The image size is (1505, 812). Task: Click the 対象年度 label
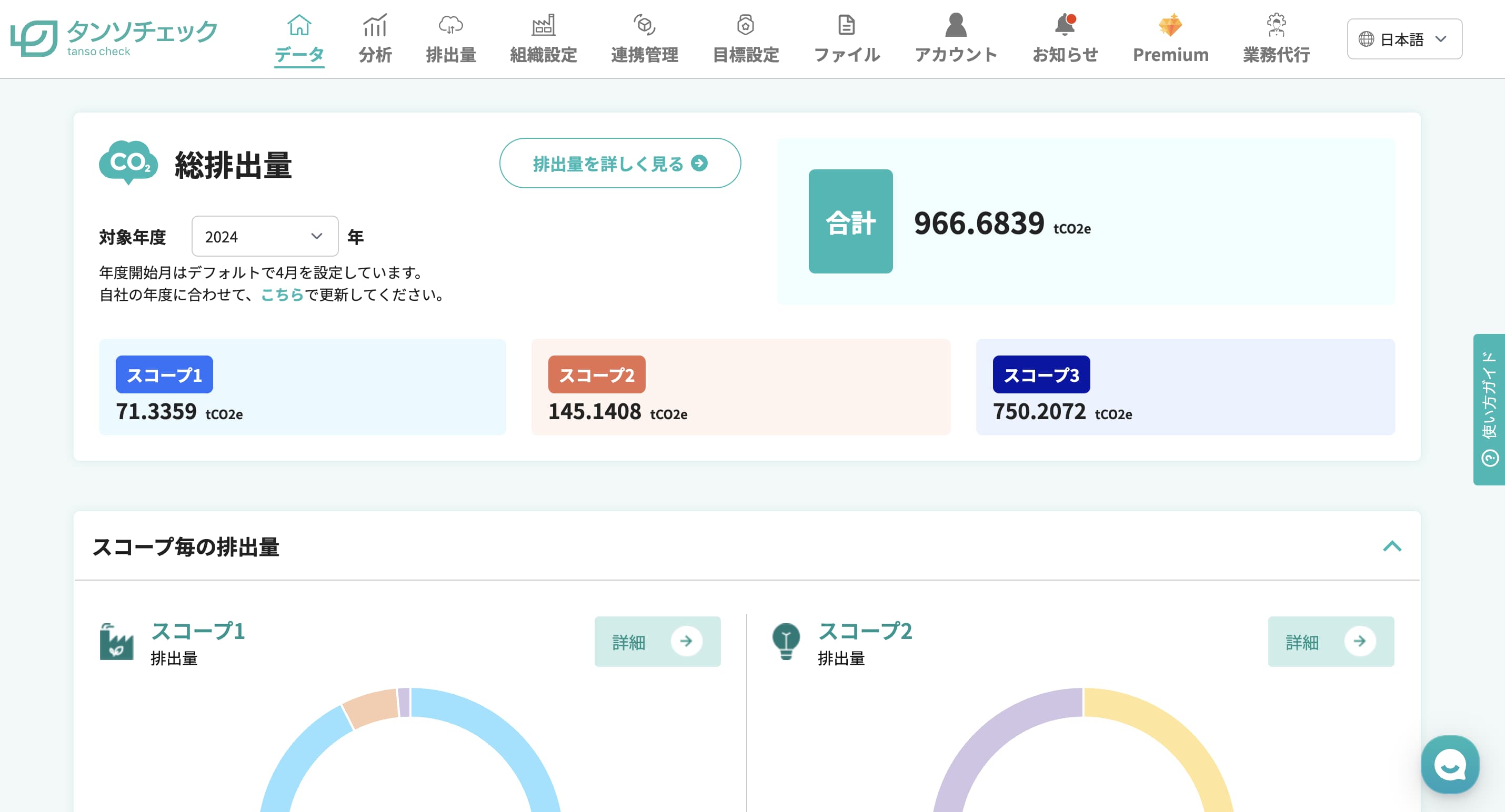click(133, 237)
